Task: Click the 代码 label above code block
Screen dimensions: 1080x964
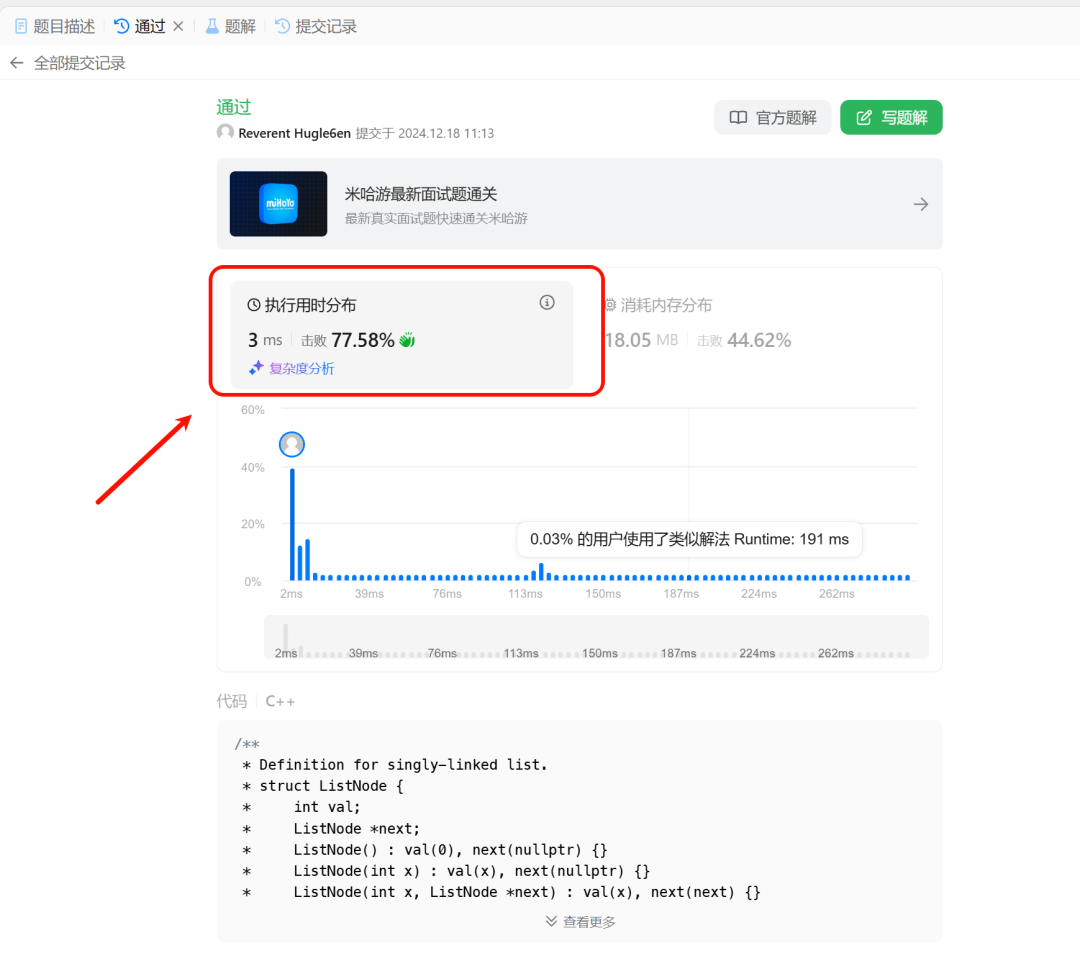Action: click(231, 702)
